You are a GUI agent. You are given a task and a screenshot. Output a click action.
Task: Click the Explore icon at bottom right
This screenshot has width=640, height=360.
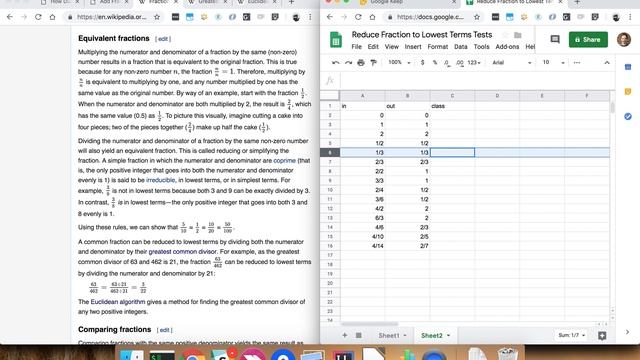pos(602,335)
